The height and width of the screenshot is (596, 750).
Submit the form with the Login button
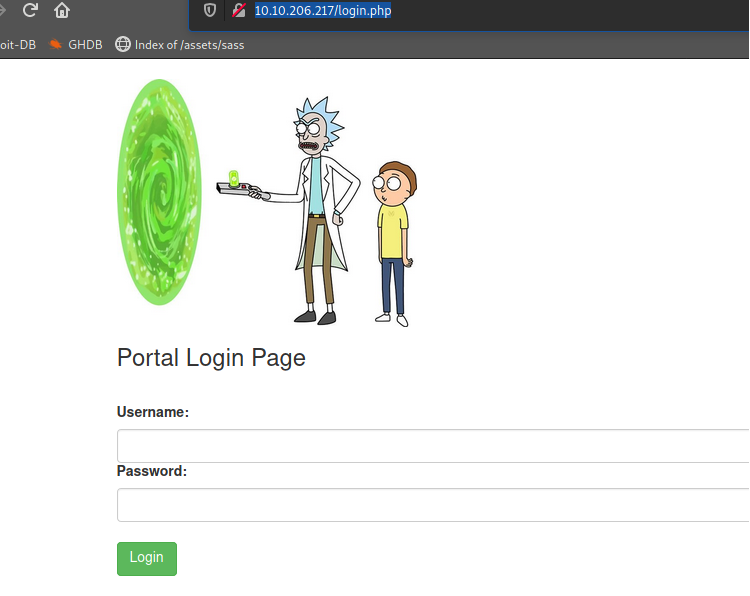click(147, 559)
